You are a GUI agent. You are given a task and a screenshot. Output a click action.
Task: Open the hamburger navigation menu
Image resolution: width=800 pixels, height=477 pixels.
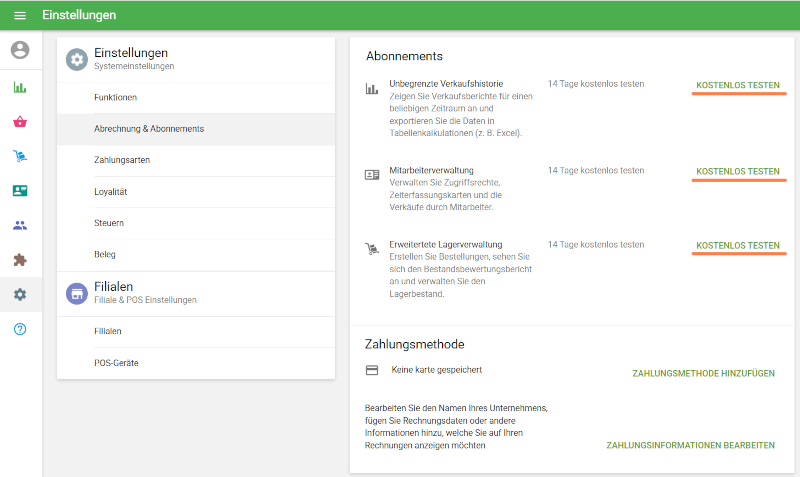point(20,16)
